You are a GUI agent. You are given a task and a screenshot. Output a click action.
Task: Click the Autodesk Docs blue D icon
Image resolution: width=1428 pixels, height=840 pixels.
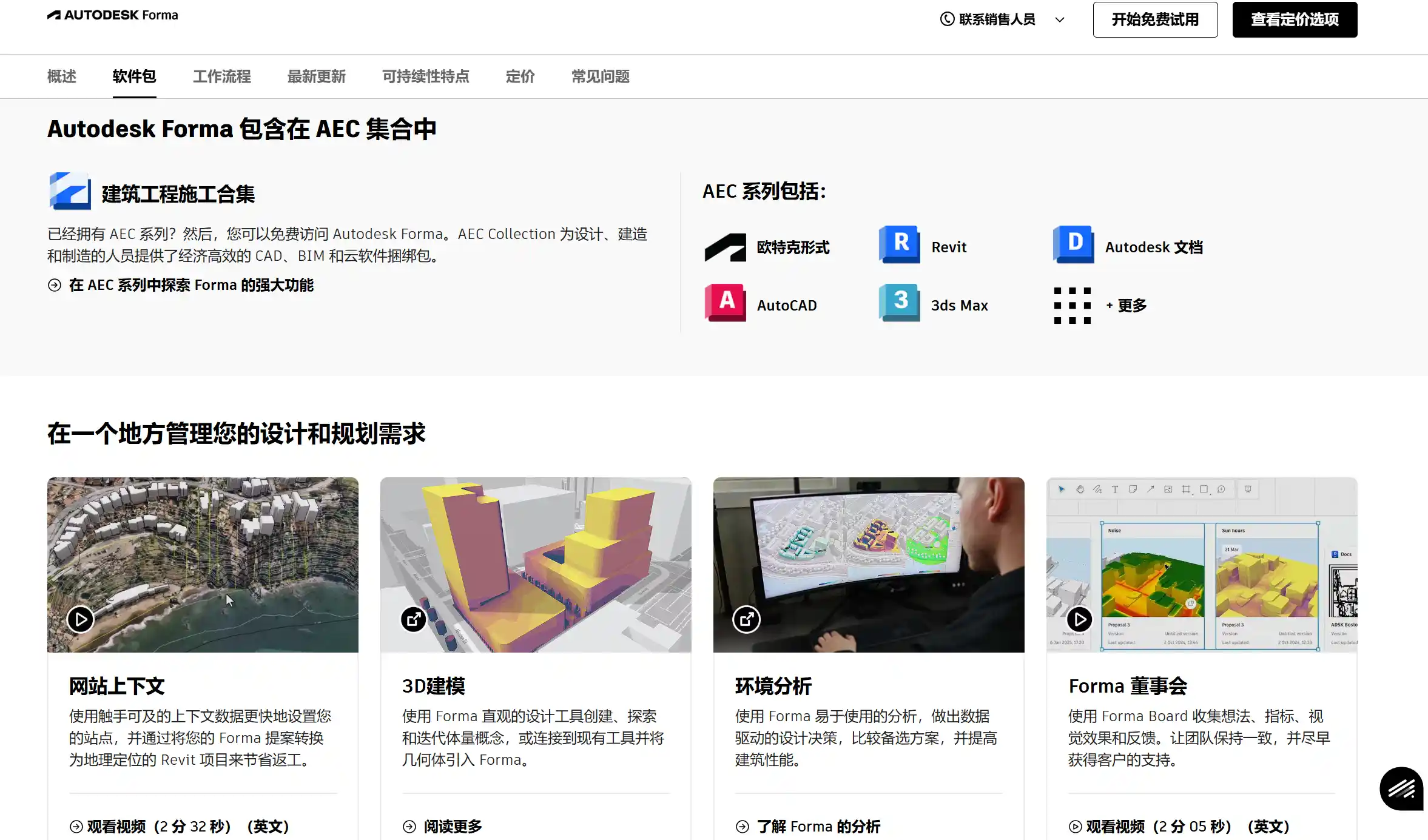pyautogui.click(x=1073, y=244)
